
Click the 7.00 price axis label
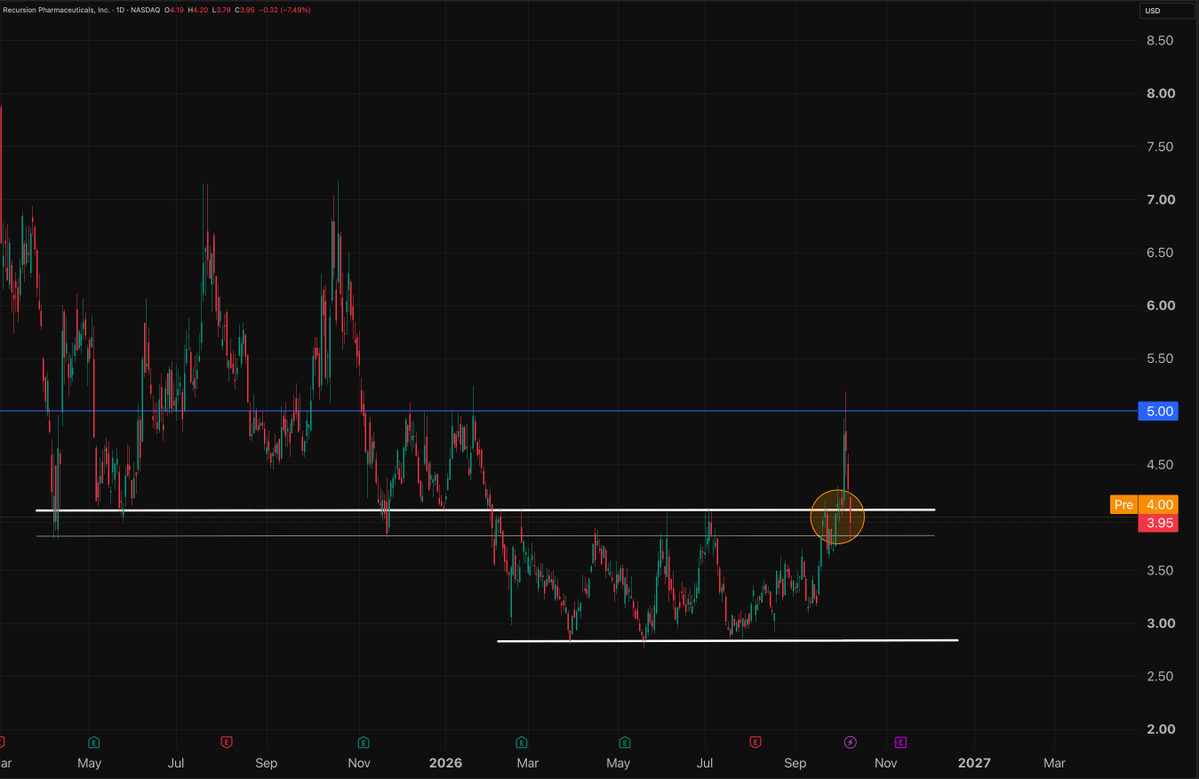(1160, 200)
